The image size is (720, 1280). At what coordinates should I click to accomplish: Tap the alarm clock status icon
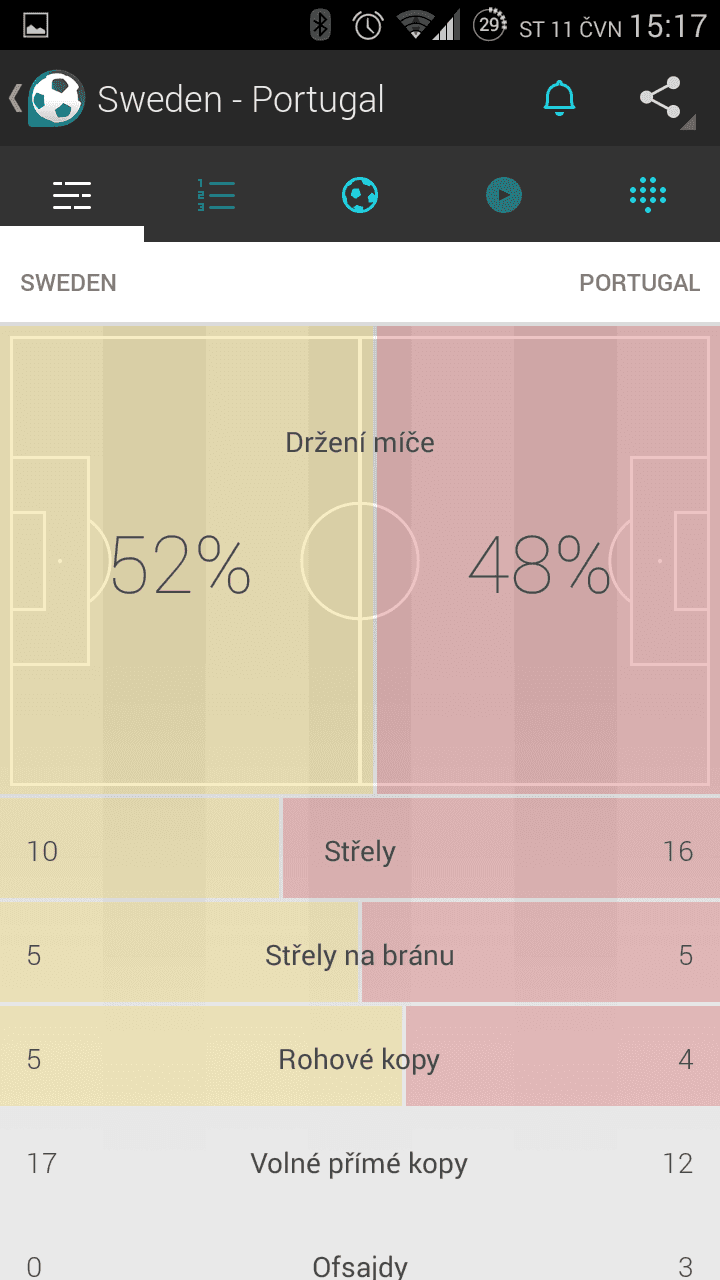pos(368,25)
